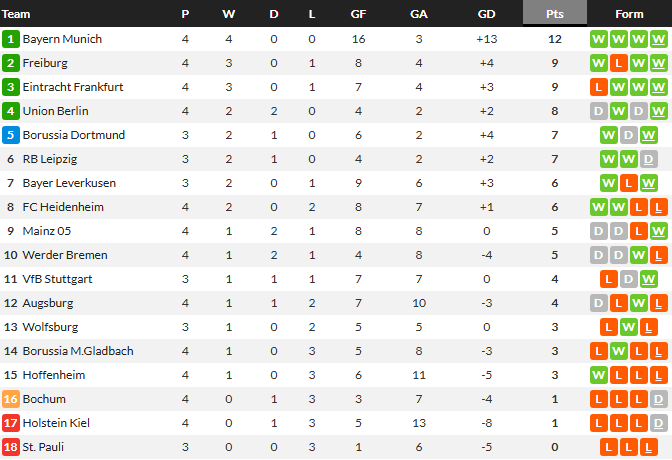Click the Team column header
This screenshot has width=672, height=460.
18,14
